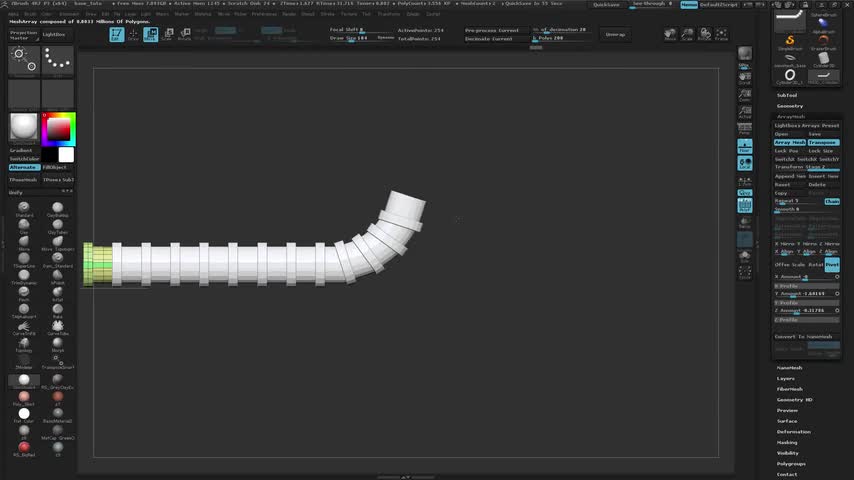Apply the MatCap GreenClay material
Screen dimensions: 854x480
click(57, 432)
